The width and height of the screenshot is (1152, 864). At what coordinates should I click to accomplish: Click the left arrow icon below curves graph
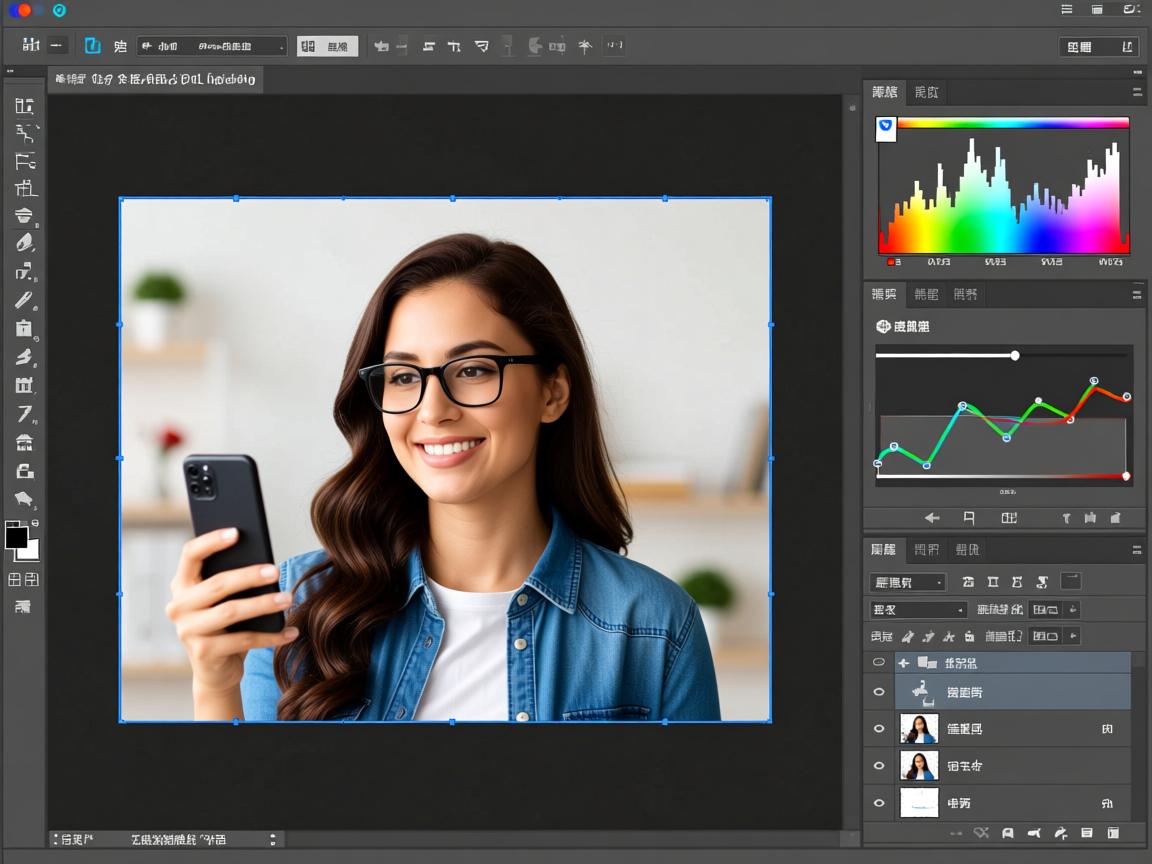click(932, 517)
